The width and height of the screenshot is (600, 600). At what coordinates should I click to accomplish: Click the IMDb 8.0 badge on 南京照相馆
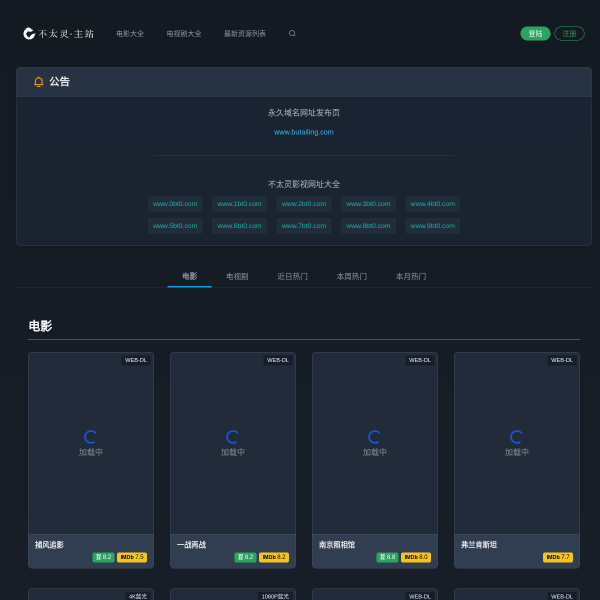tap(416, 557)
